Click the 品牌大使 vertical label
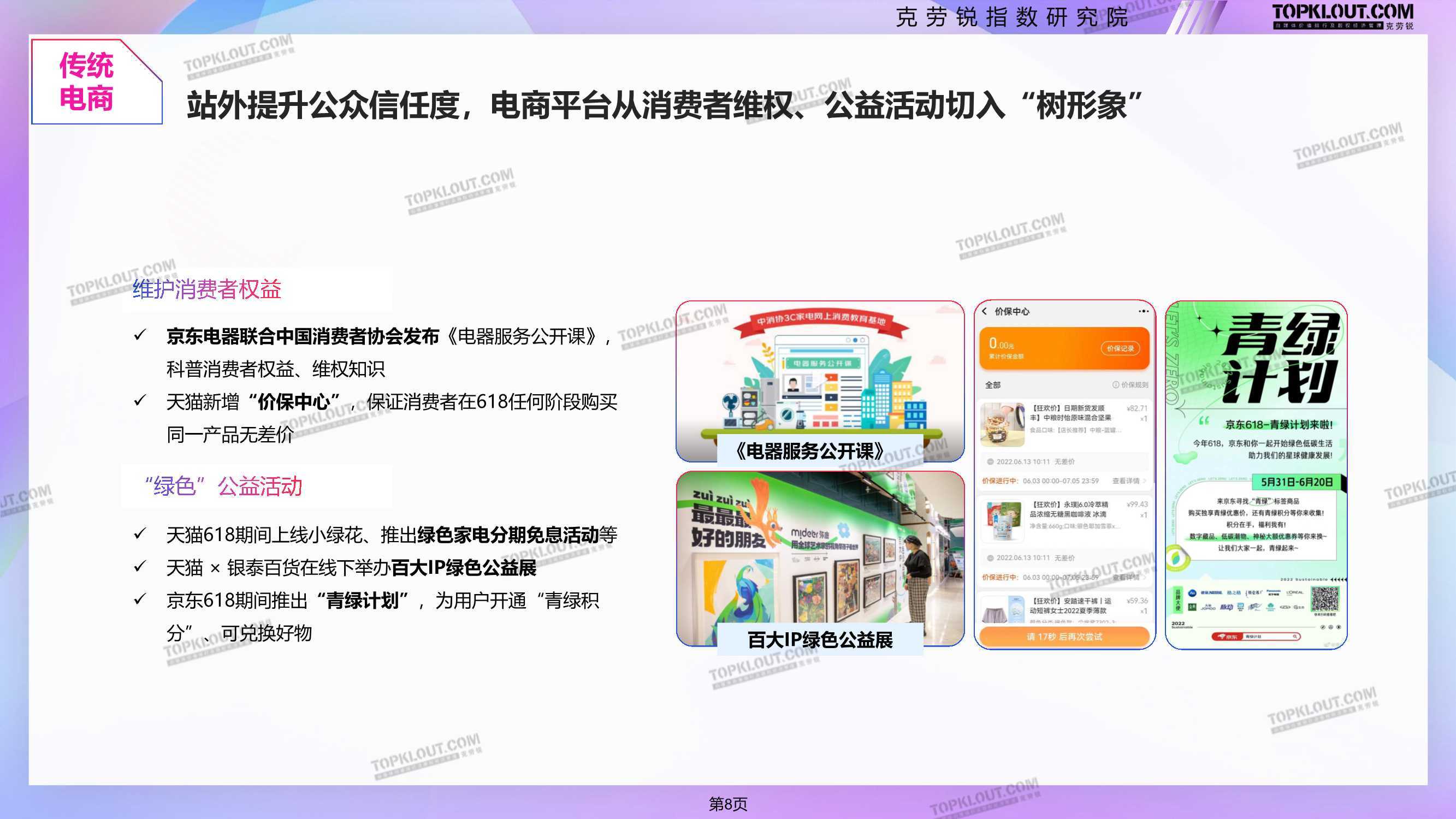The width and height of the screenshot is (1456, 819). [1178, 600]
